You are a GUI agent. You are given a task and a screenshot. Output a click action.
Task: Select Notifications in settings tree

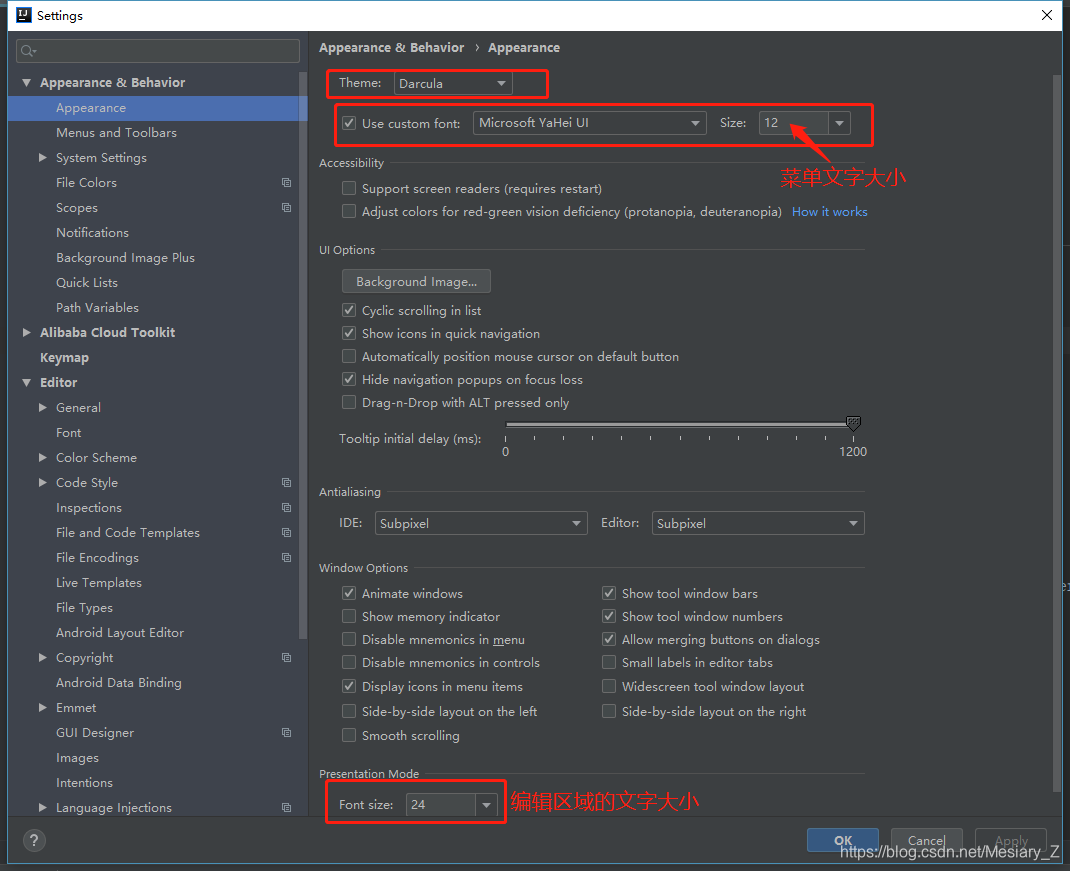(92, 233)
